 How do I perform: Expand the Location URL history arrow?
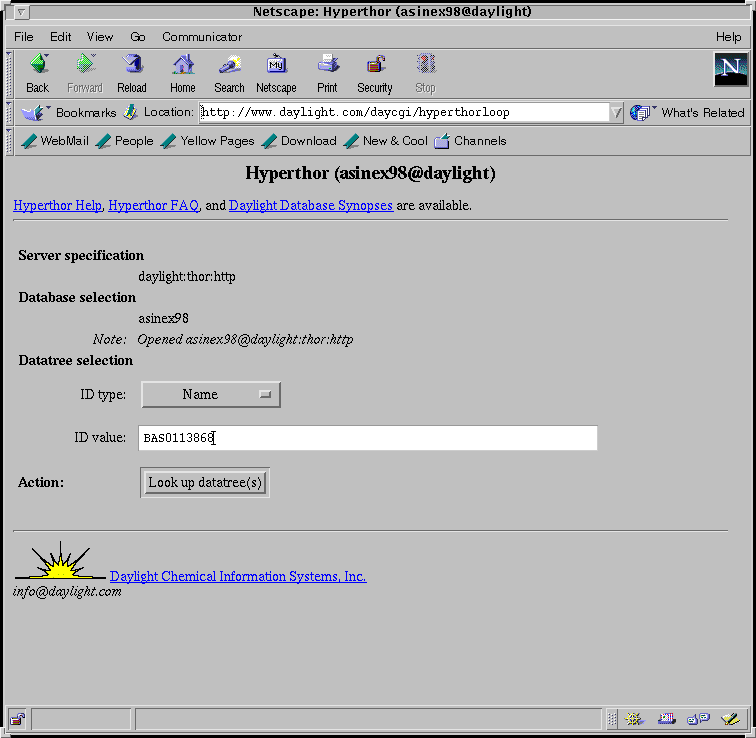tap(616, 113)
